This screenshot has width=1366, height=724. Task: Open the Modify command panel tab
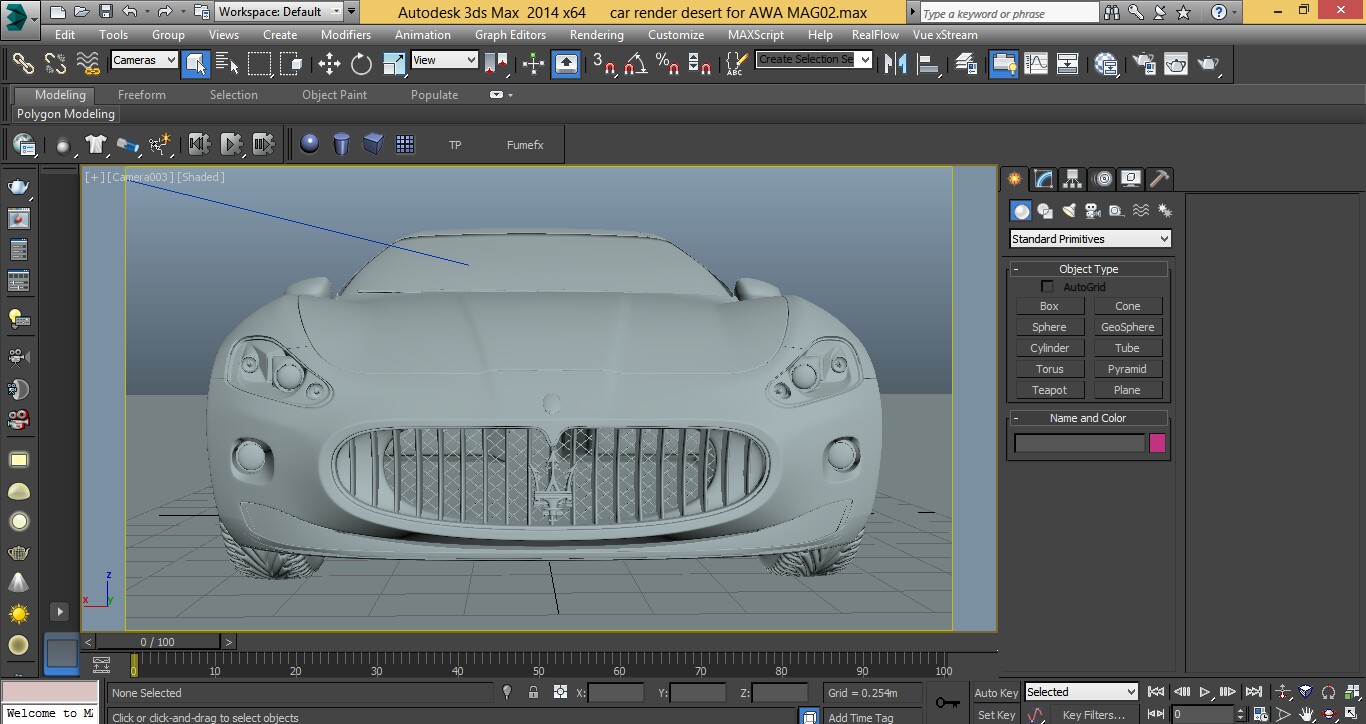pyautogui.click(x=1044, y=179)
